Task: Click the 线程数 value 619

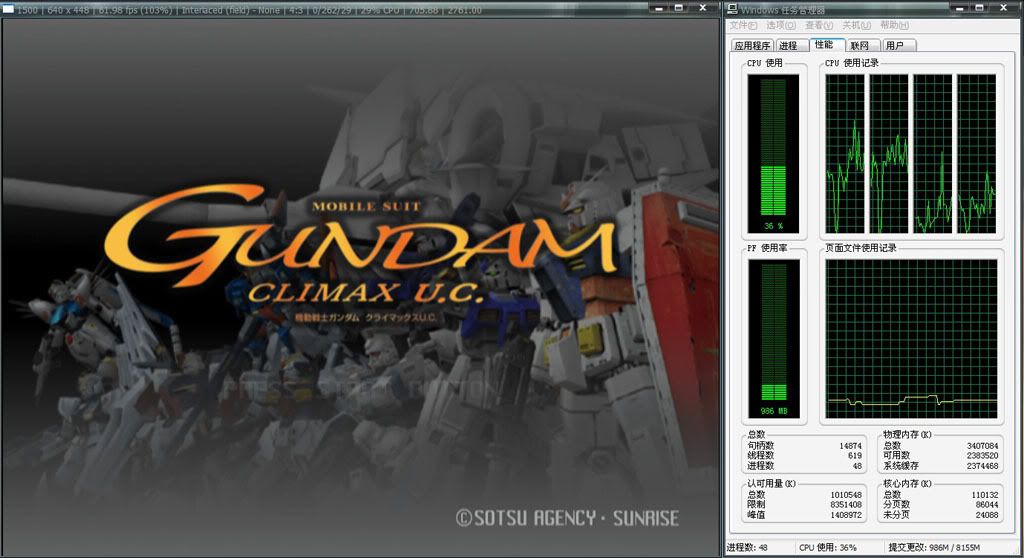Action: click(x=855, y=455)
